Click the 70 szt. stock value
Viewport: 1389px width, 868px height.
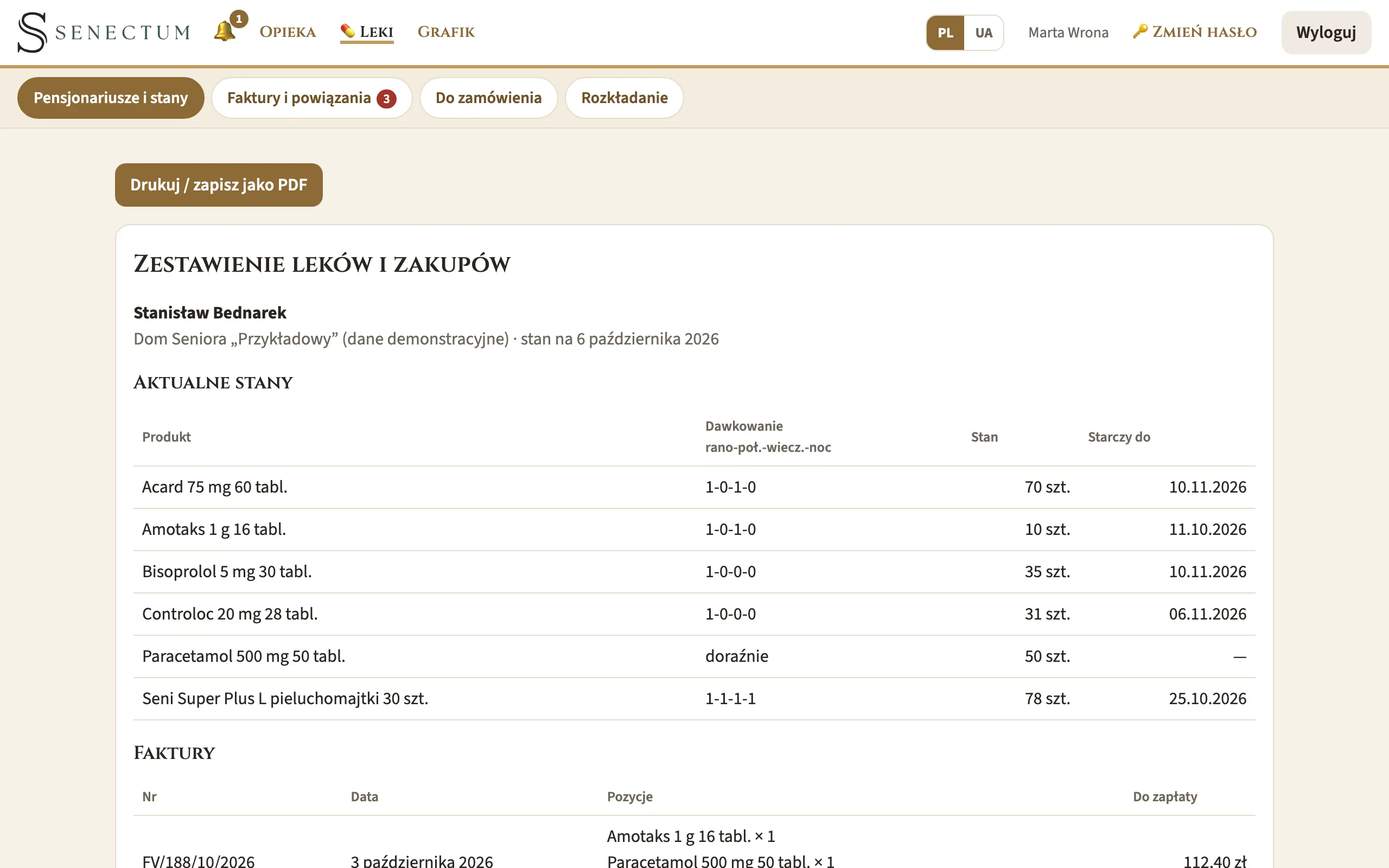(1048, 487)
